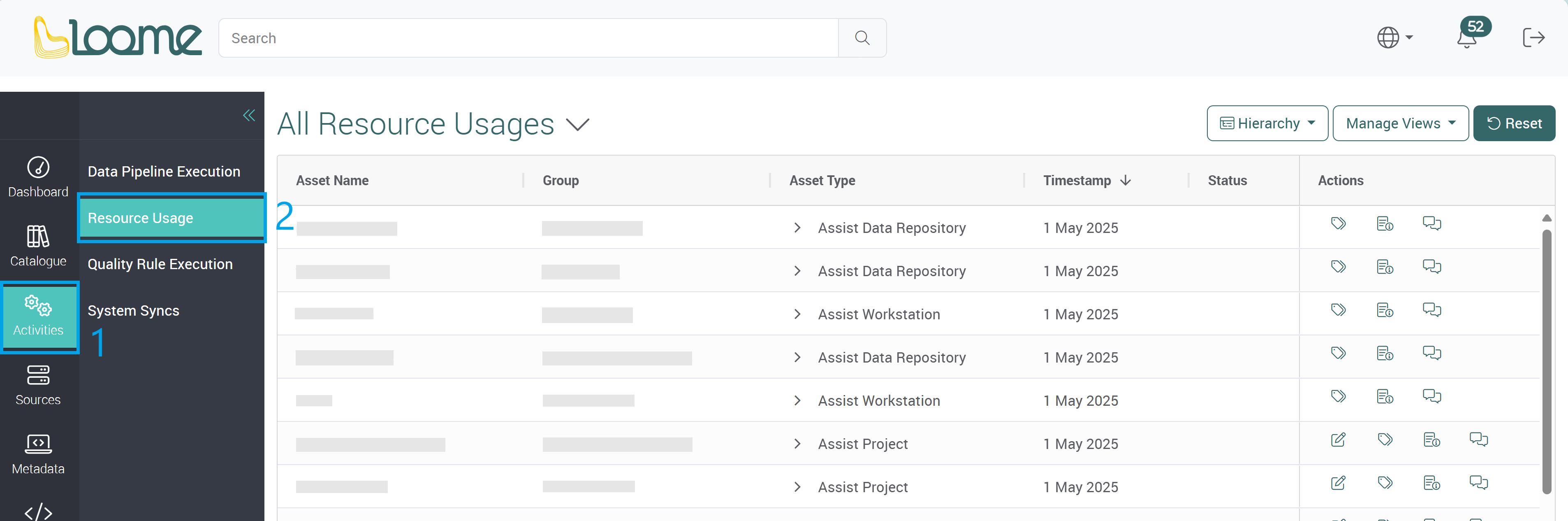Open comments in second Assist Workstation row

1431,397
